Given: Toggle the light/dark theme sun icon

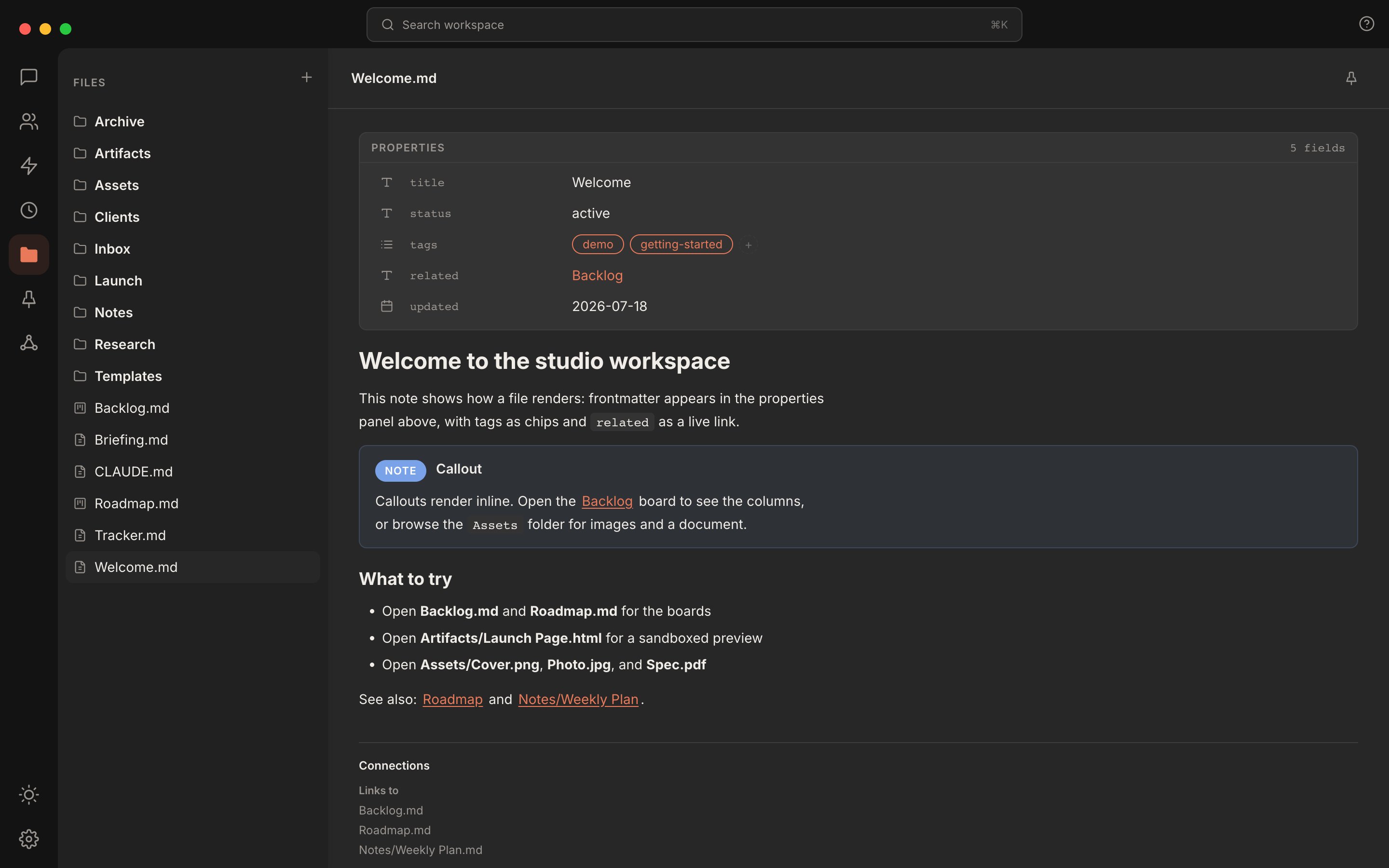Looking at the screenshot, I should point(29,795).
